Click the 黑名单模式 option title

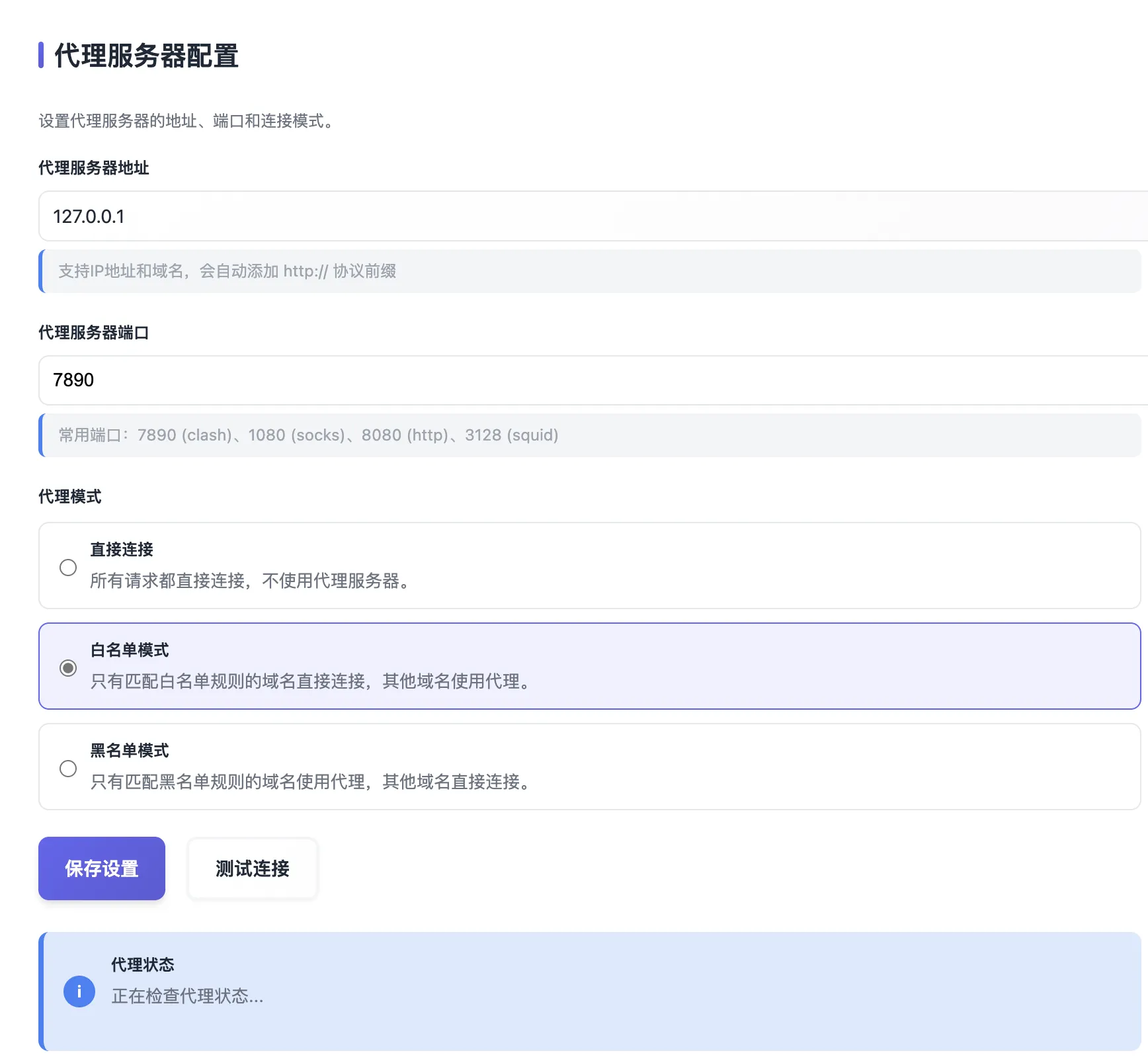coord(130,751)
